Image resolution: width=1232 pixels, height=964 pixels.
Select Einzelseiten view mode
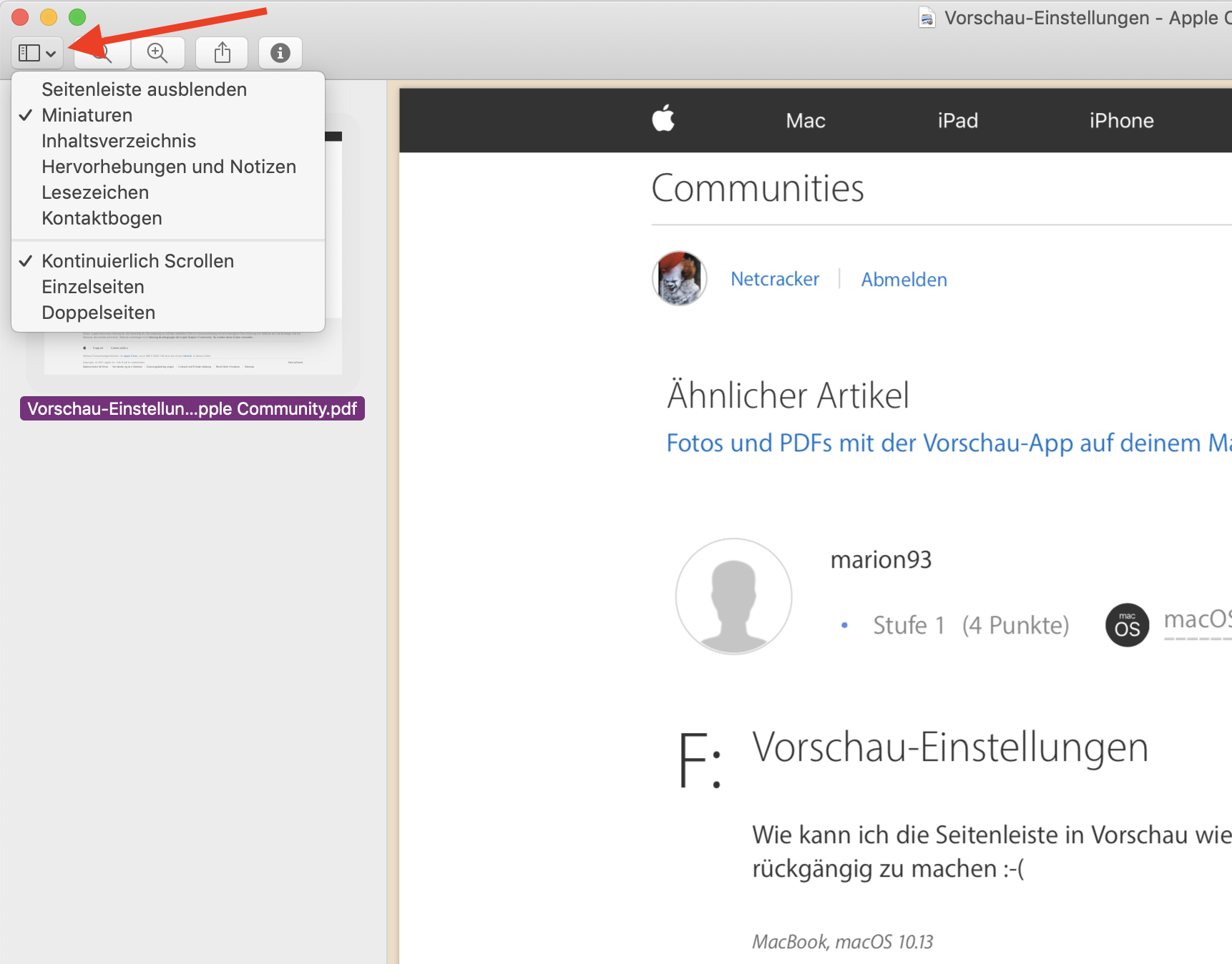(x=93, y=287)
